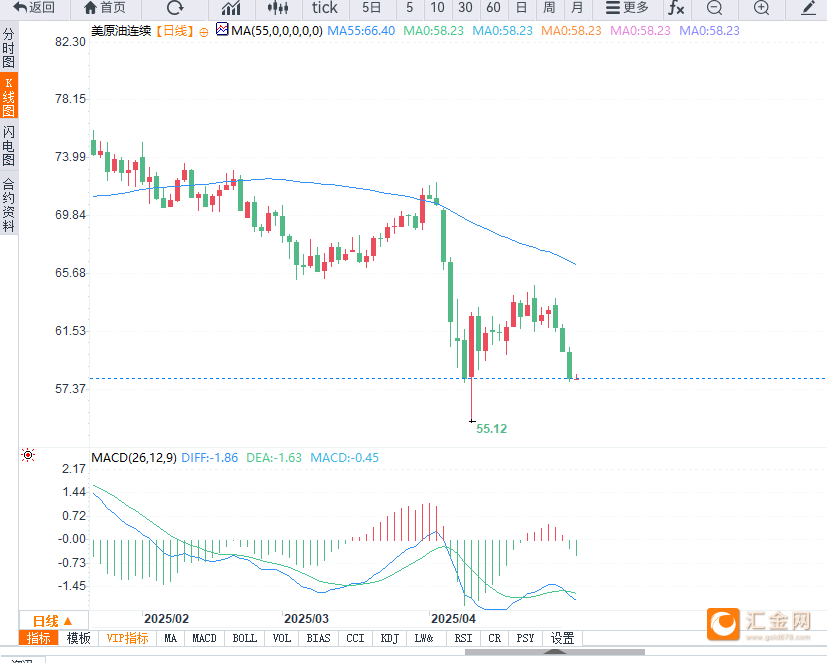Choose the CR indicator button

495,638
